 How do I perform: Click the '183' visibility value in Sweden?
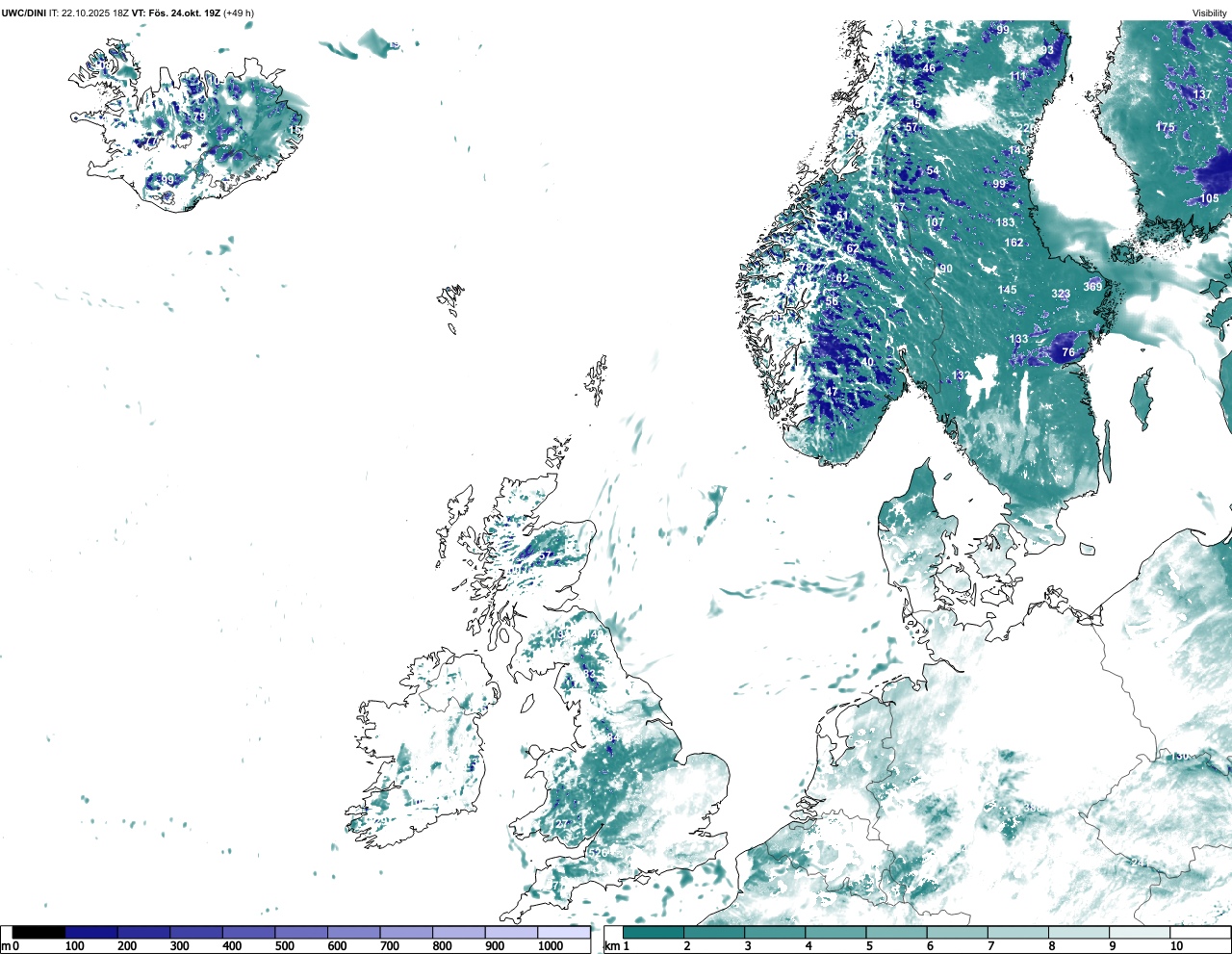tap(1005, 222)
